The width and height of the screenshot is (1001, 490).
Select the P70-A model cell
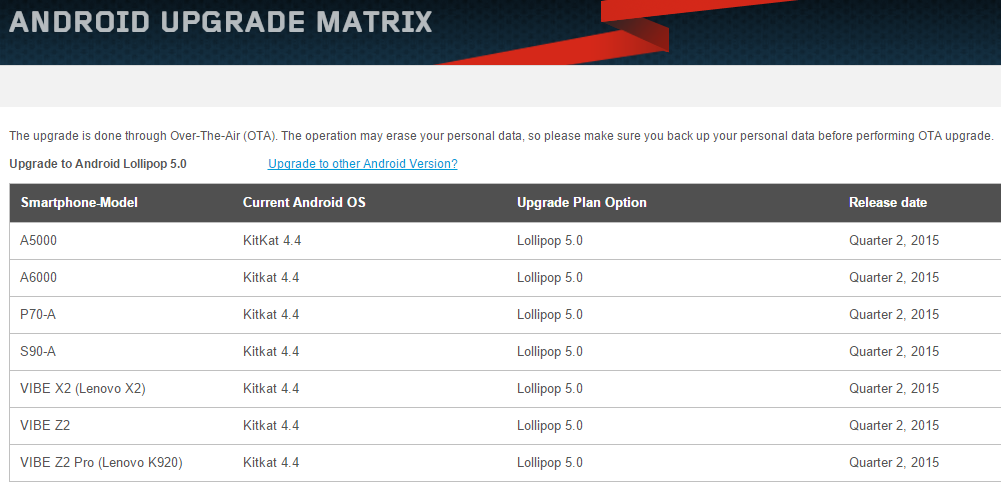click(x=38, y=315)
